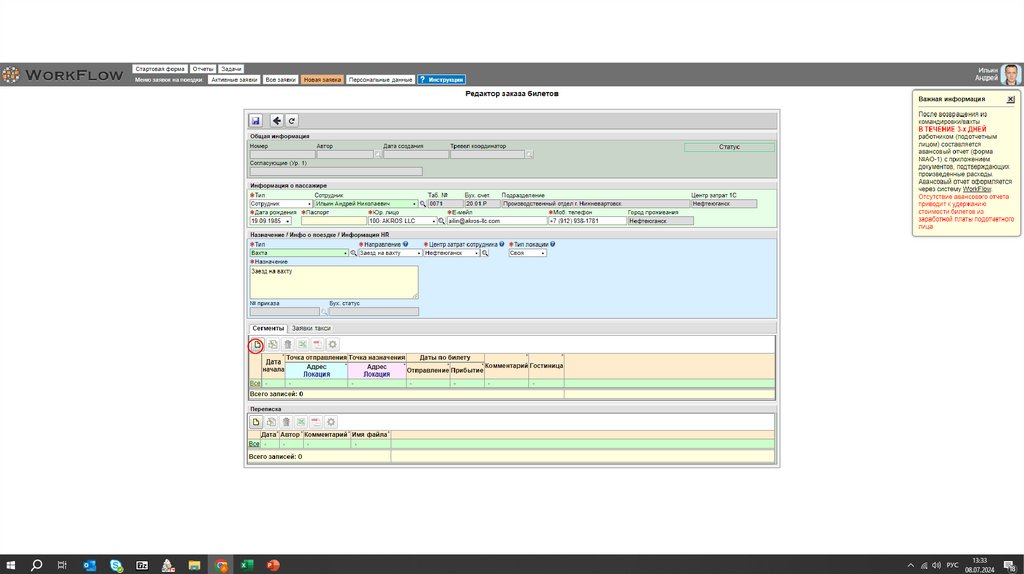
Task: Click the settings gear icon in Сегменты toolbar
Action: [333, 345]
